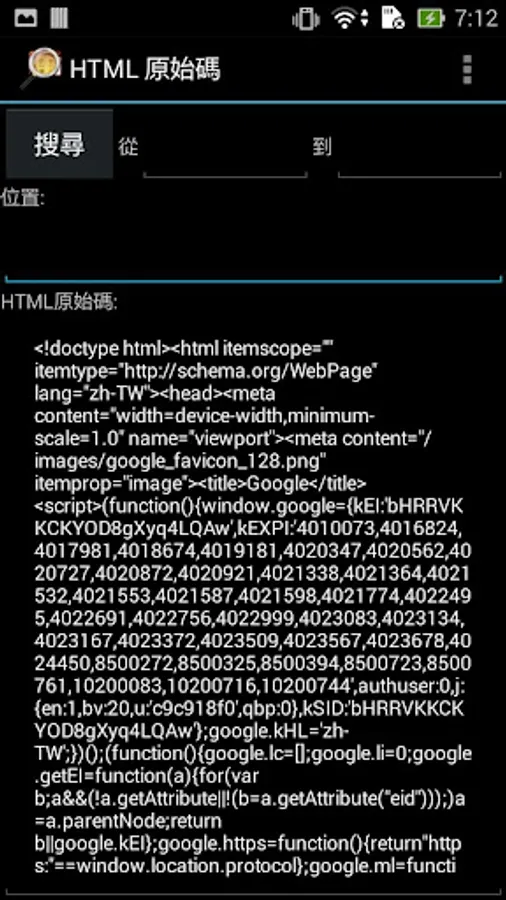Tap the battery charging status icon

[431, 18]
